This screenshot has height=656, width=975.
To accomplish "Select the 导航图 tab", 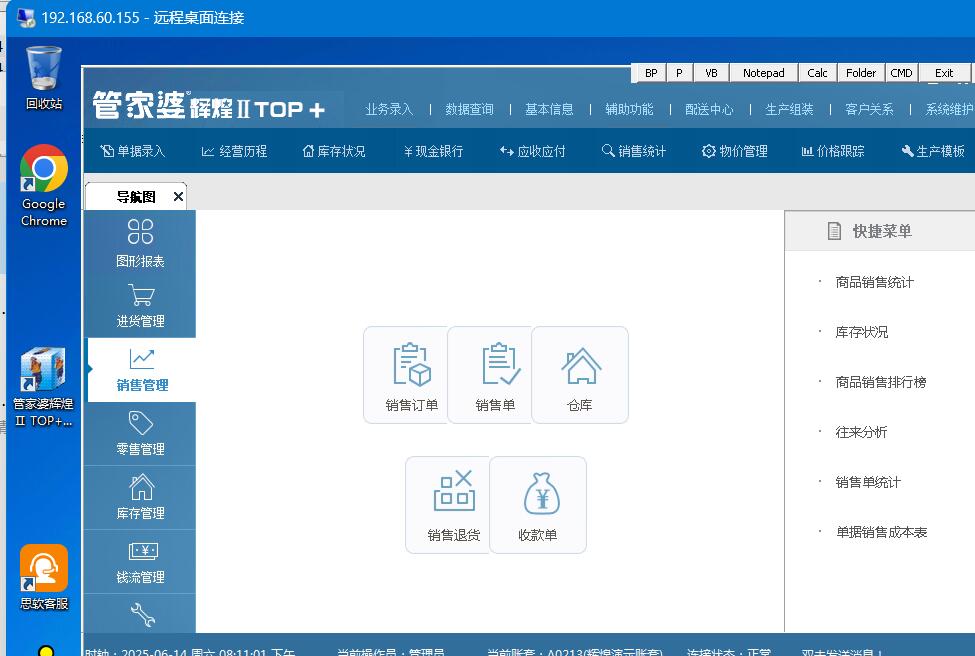I will pos(136,197).
